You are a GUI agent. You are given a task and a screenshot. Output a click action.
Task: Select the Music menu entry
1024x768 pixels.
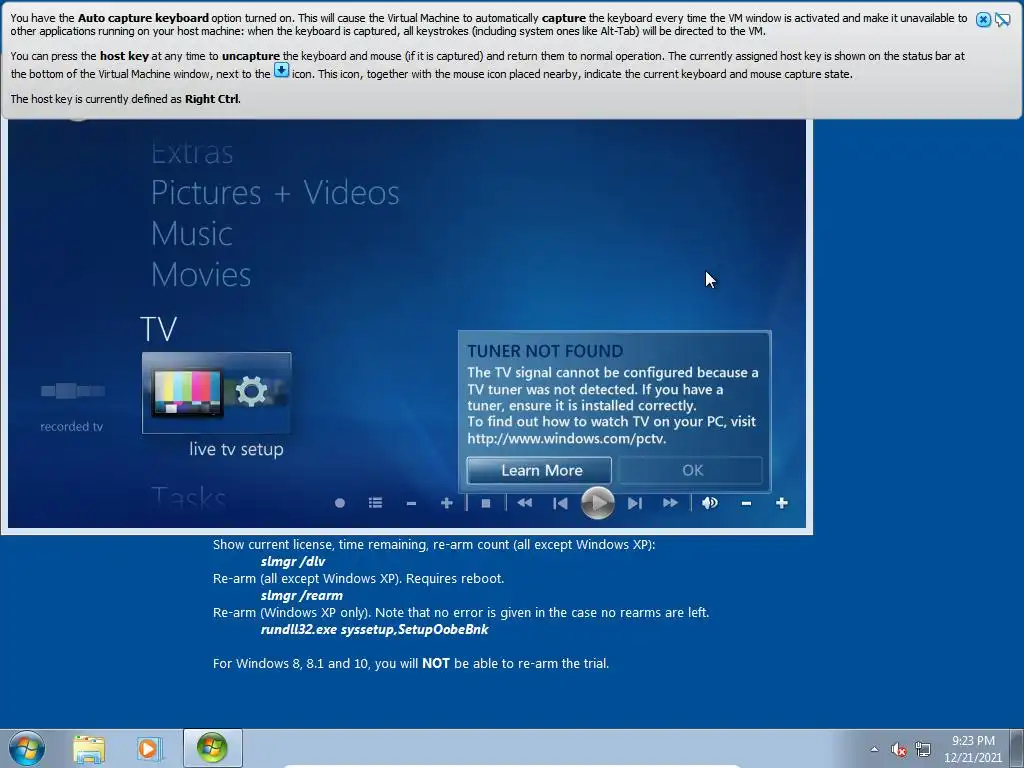click(x=192, y=234)
